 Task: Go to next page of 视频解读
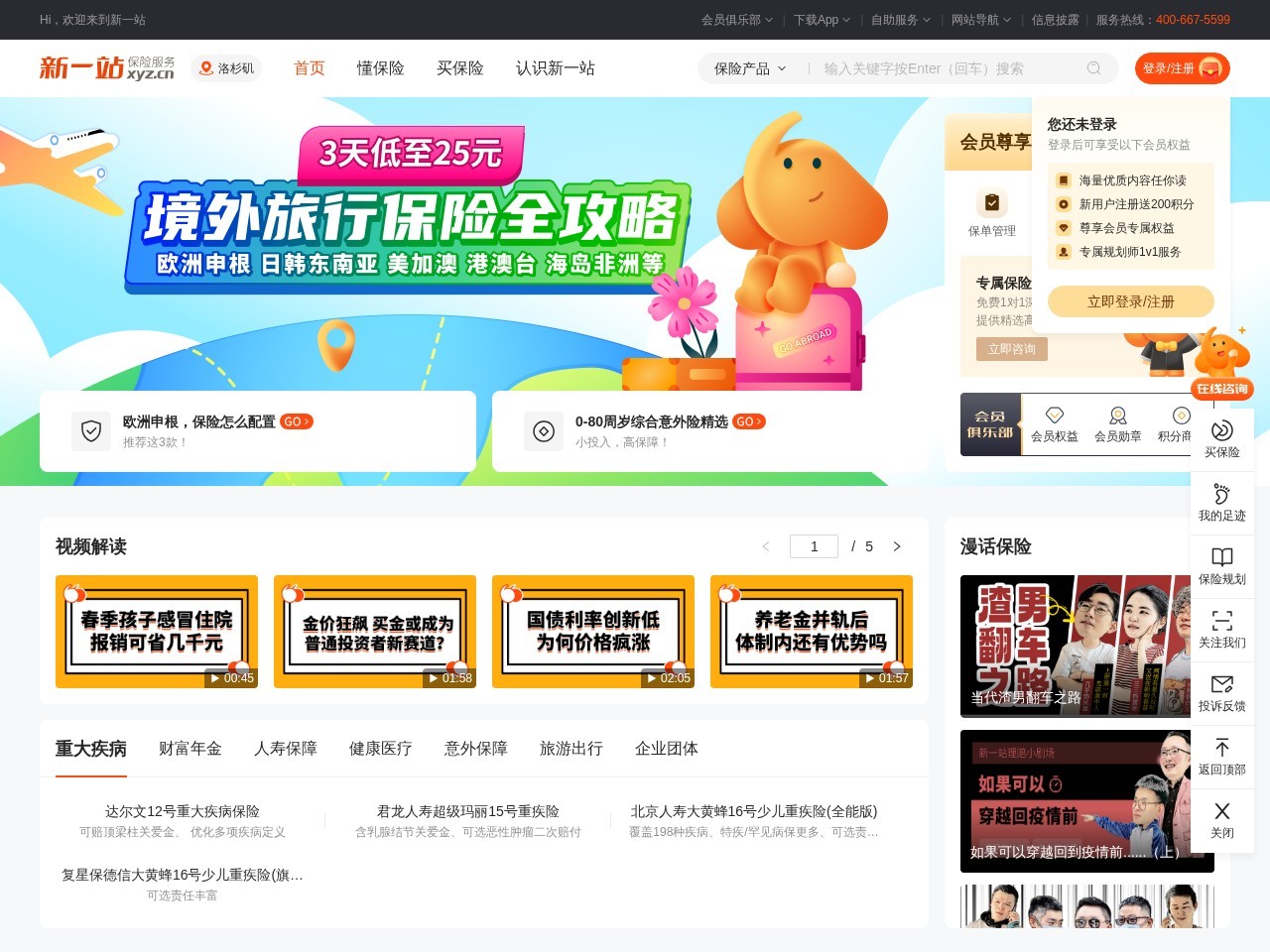click(x=897, y=546)
